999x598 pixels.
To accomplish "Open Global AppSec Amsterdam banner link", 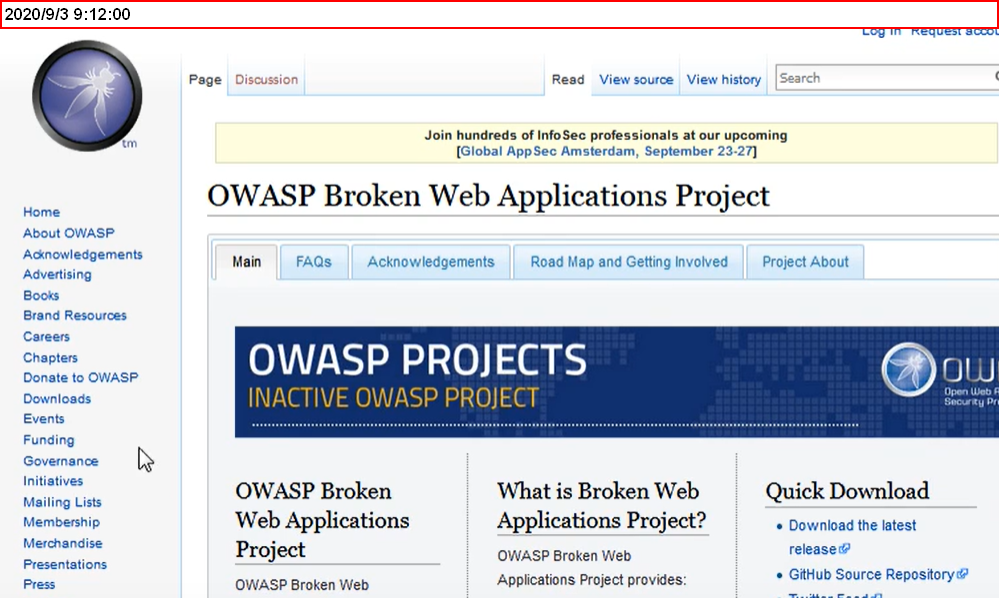I will click(606, 151).
